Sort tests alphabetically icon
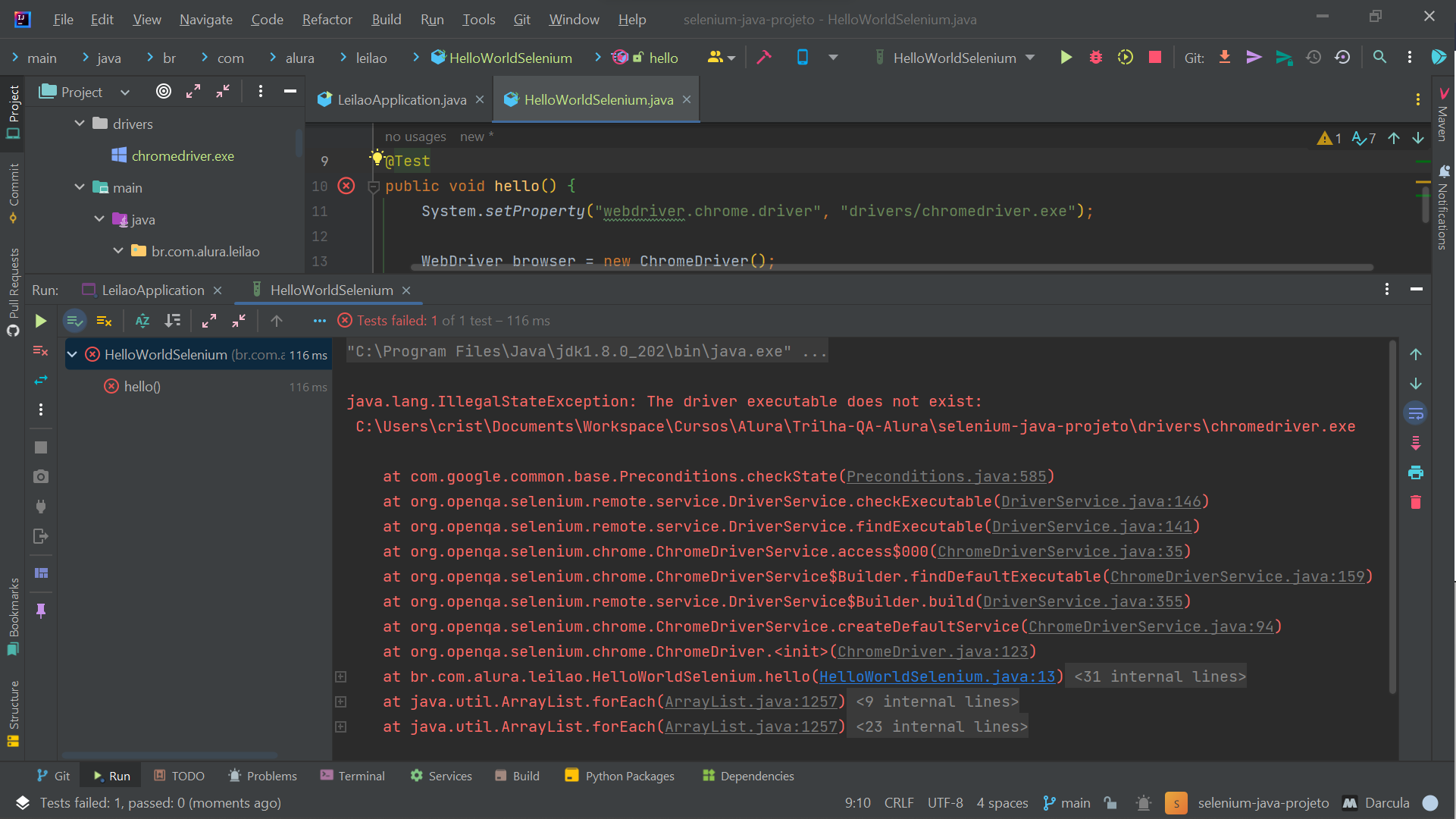This screenshot has height=819, width=1456. pos(142,321)
